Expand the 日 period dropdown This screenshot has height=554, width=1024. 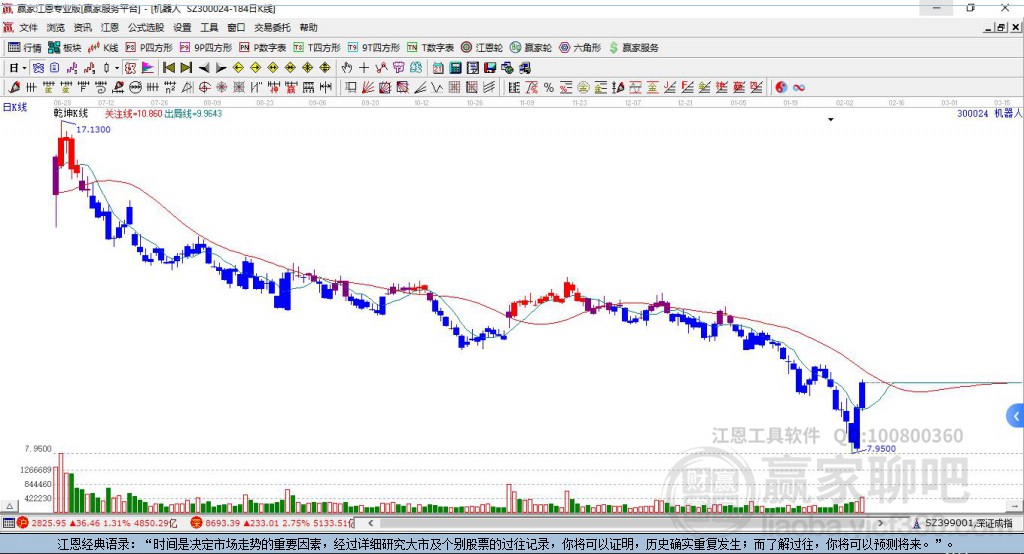(x=24, y=68)
